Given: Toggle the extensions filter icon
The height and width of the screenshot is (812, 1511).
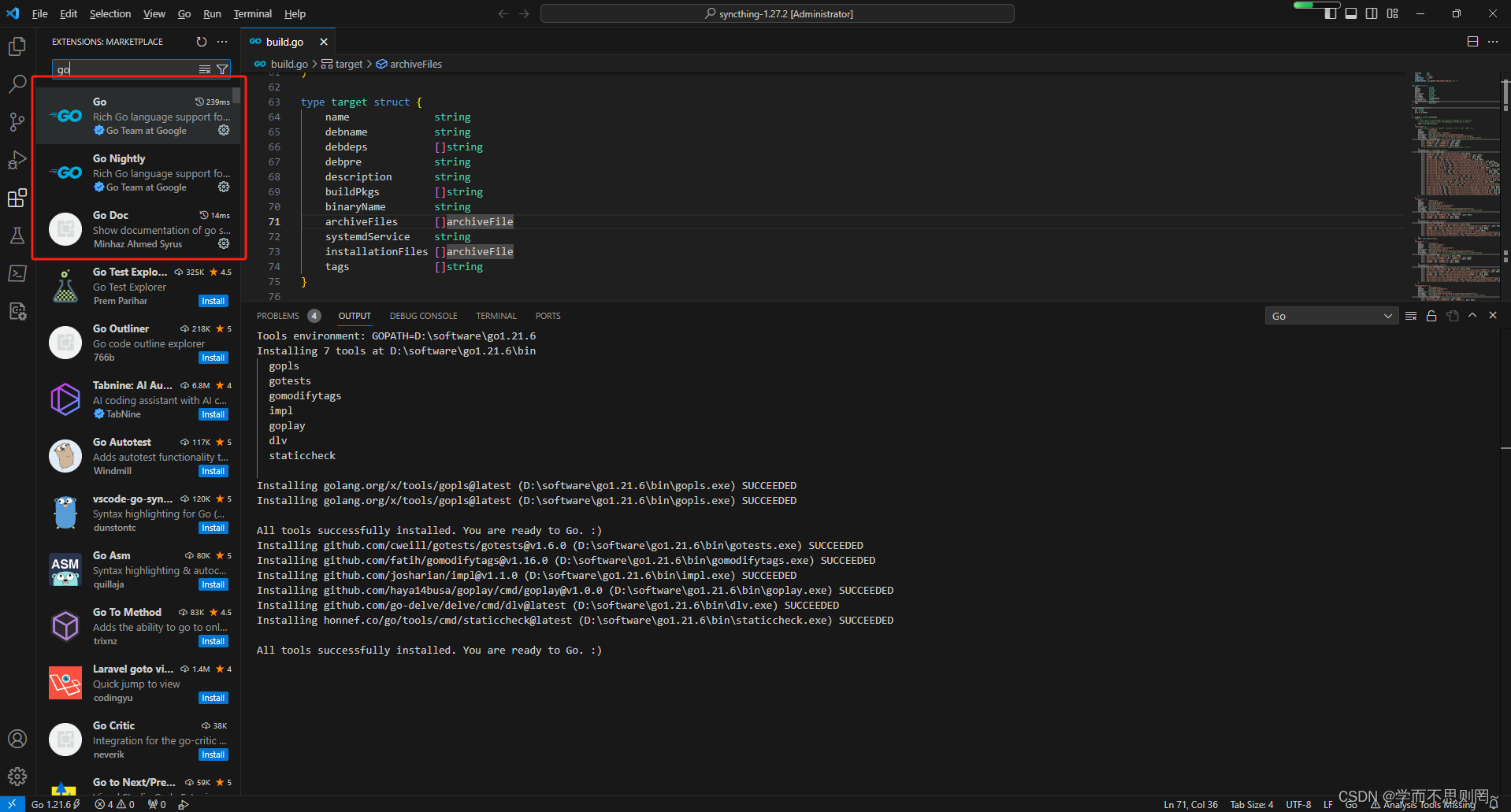Looking at the screenshot, I should point(224,69).
